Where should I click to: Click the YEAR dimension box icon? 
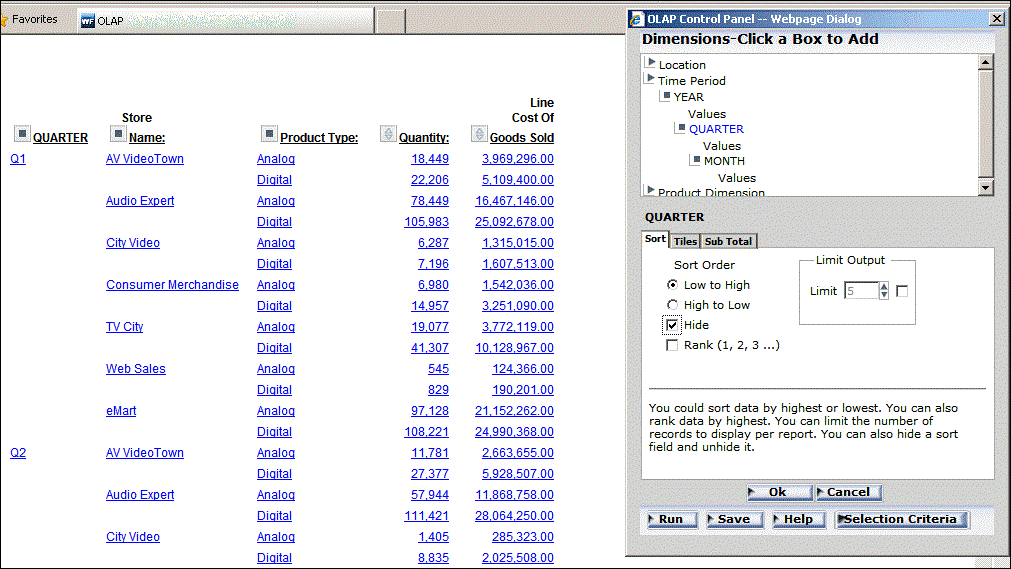pyautogui.click(x=667, y=95)
